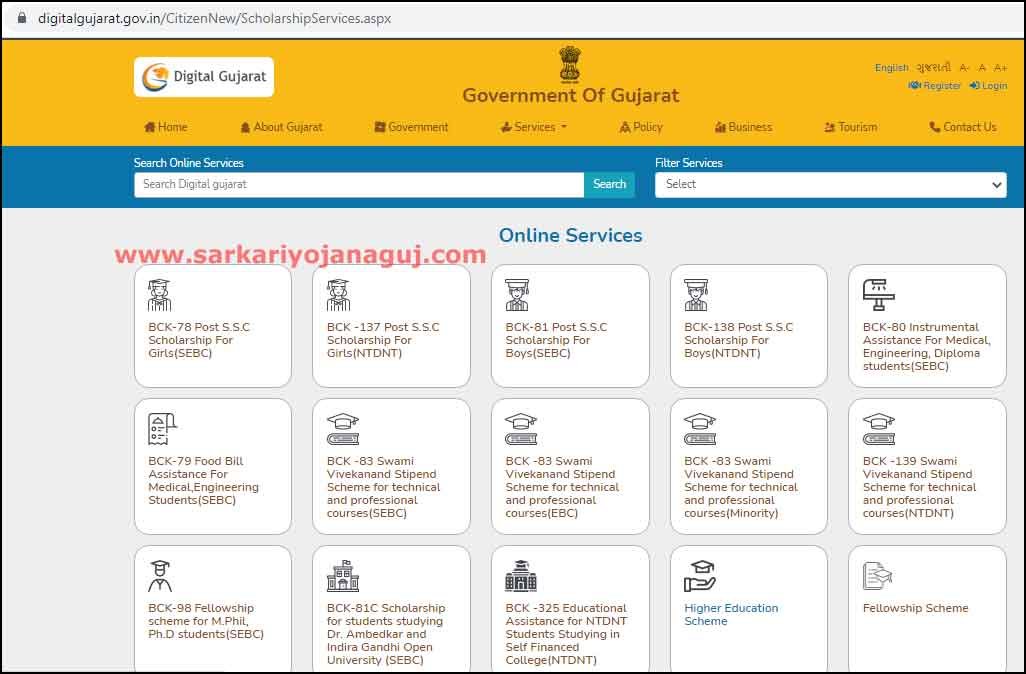Open the Services navigation dropdown
Viewport: 1026px width, 674px height.
pos(531,127)
